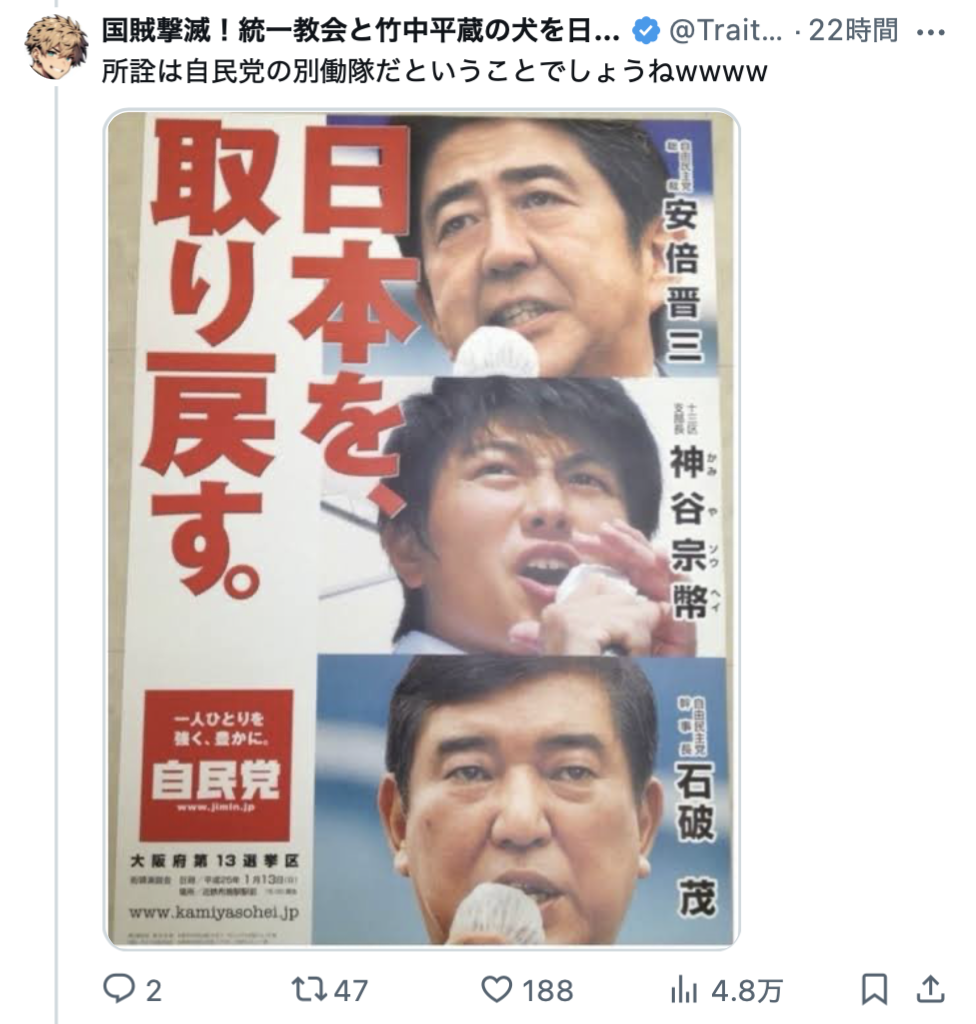This screenshot has height=1024, width=976.
Task: Toggle the bookmark icon on this post
Action: (873, 989)
